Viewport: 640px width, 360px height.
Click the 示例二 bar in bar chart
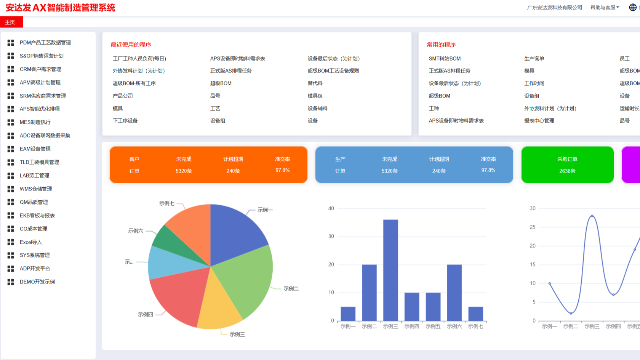369,293
